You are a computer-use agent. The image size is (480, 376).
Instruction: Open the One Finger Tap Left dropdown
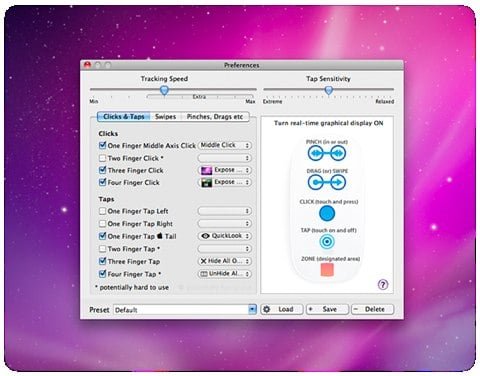click(x=225, y=211)
